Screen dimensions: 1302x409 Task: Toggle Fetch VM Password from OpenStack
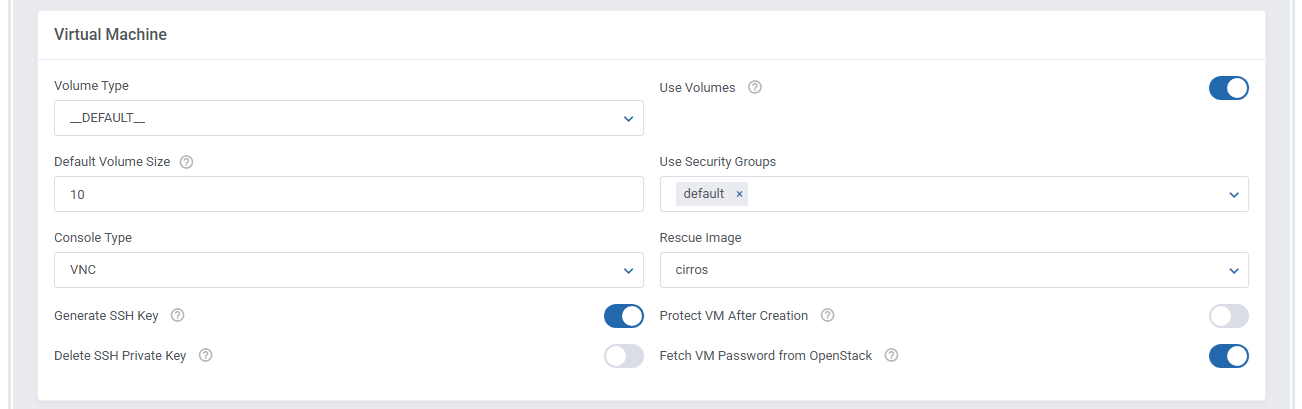click(x=1228, y=356)
